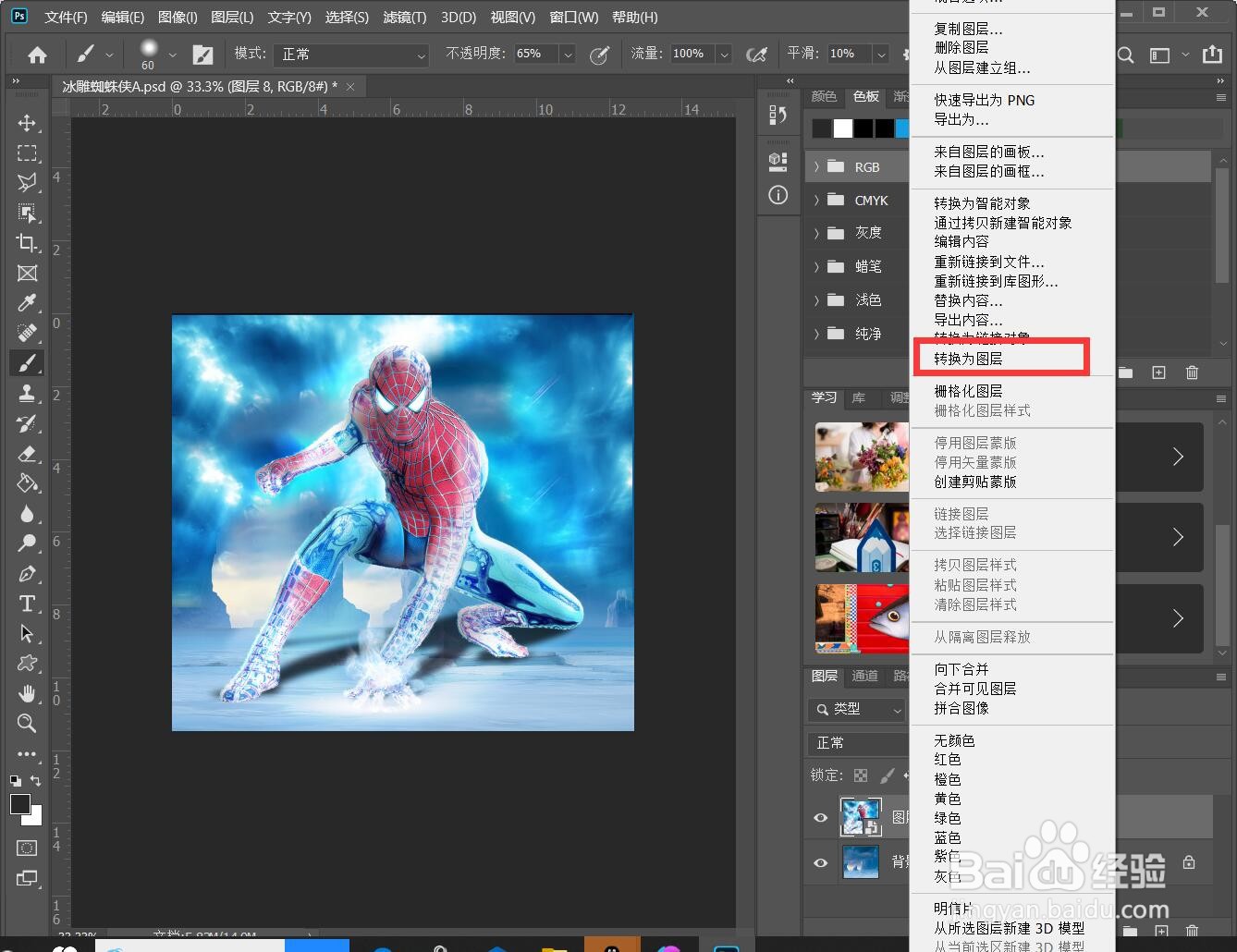Toggle the brush settings panel icon
Screen dimensions: 1237x952
202,55
